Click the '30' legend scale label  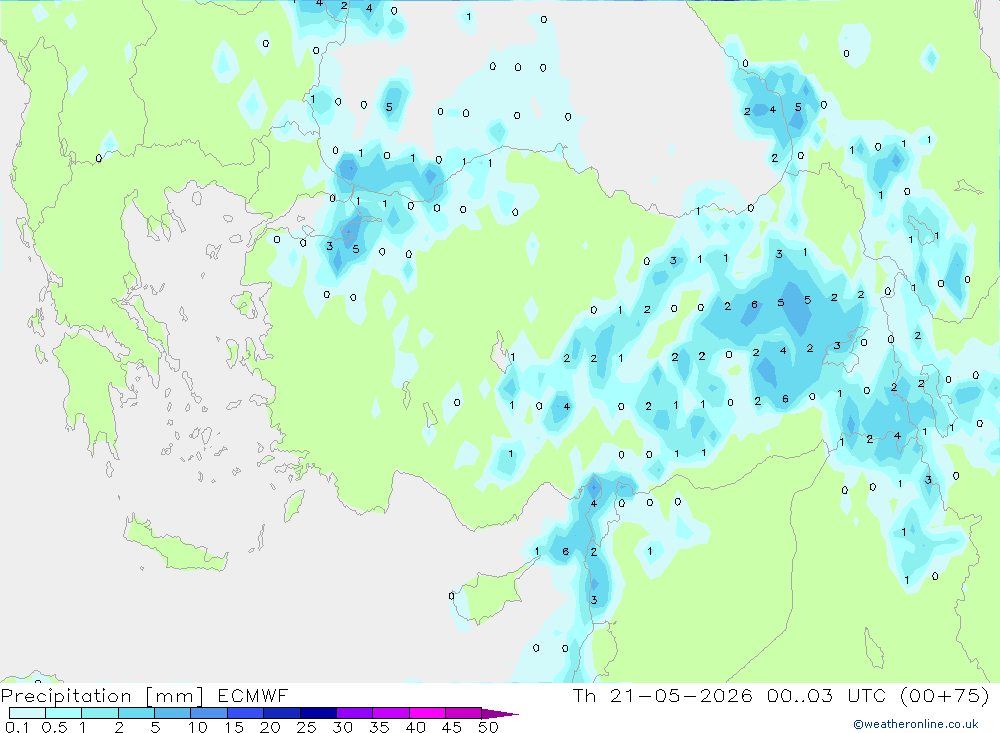coord(342,727)
